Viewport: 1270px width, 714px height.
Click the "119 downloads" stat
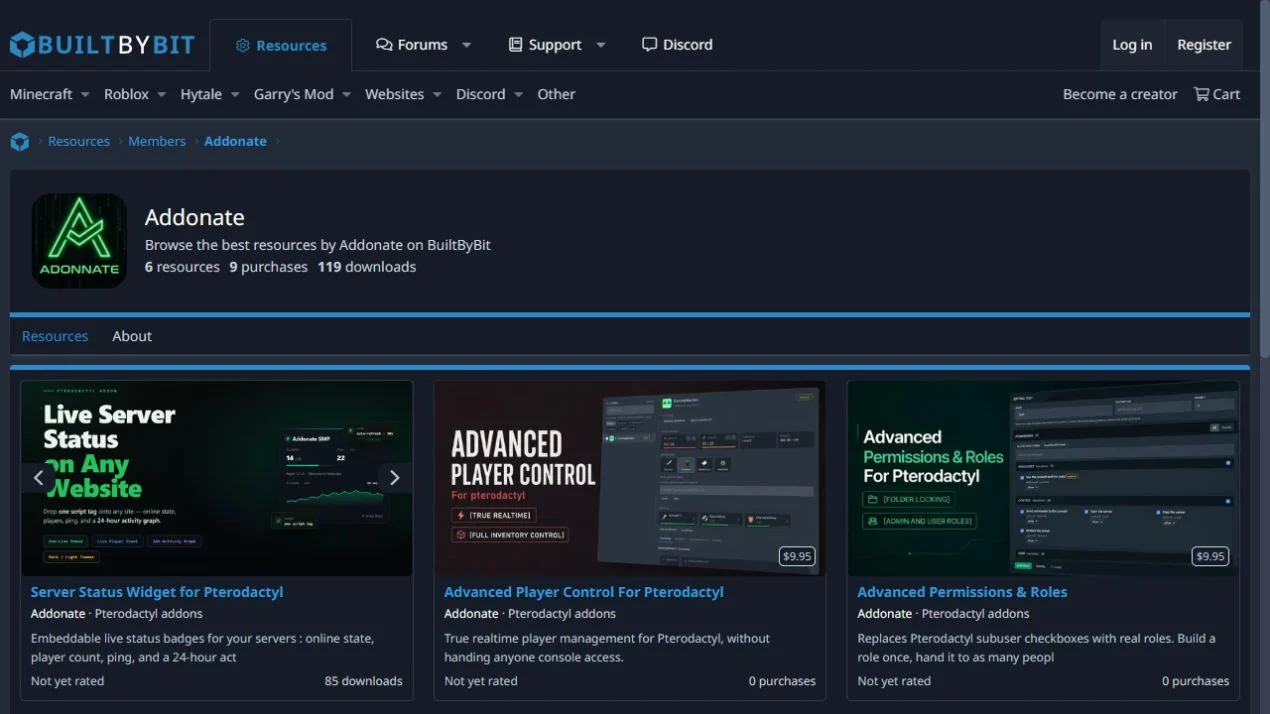point(367,267)
